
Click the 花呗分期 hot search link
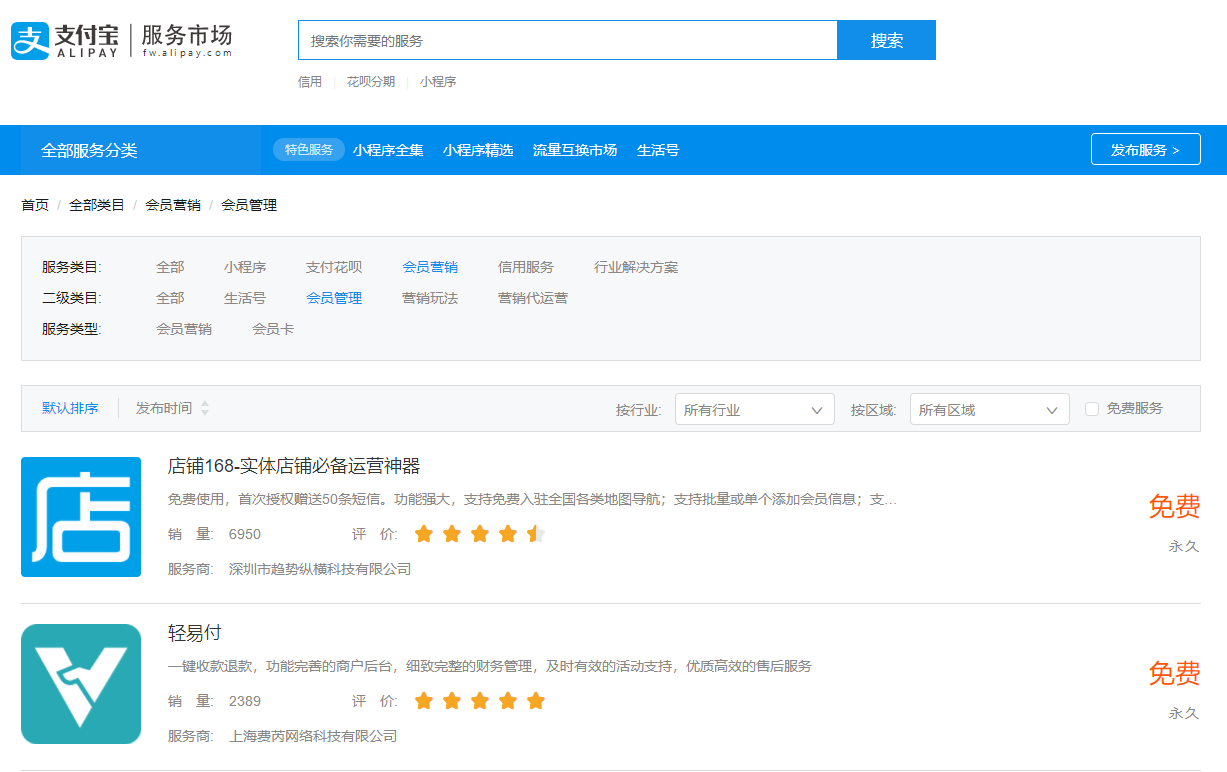click(368, 81)
